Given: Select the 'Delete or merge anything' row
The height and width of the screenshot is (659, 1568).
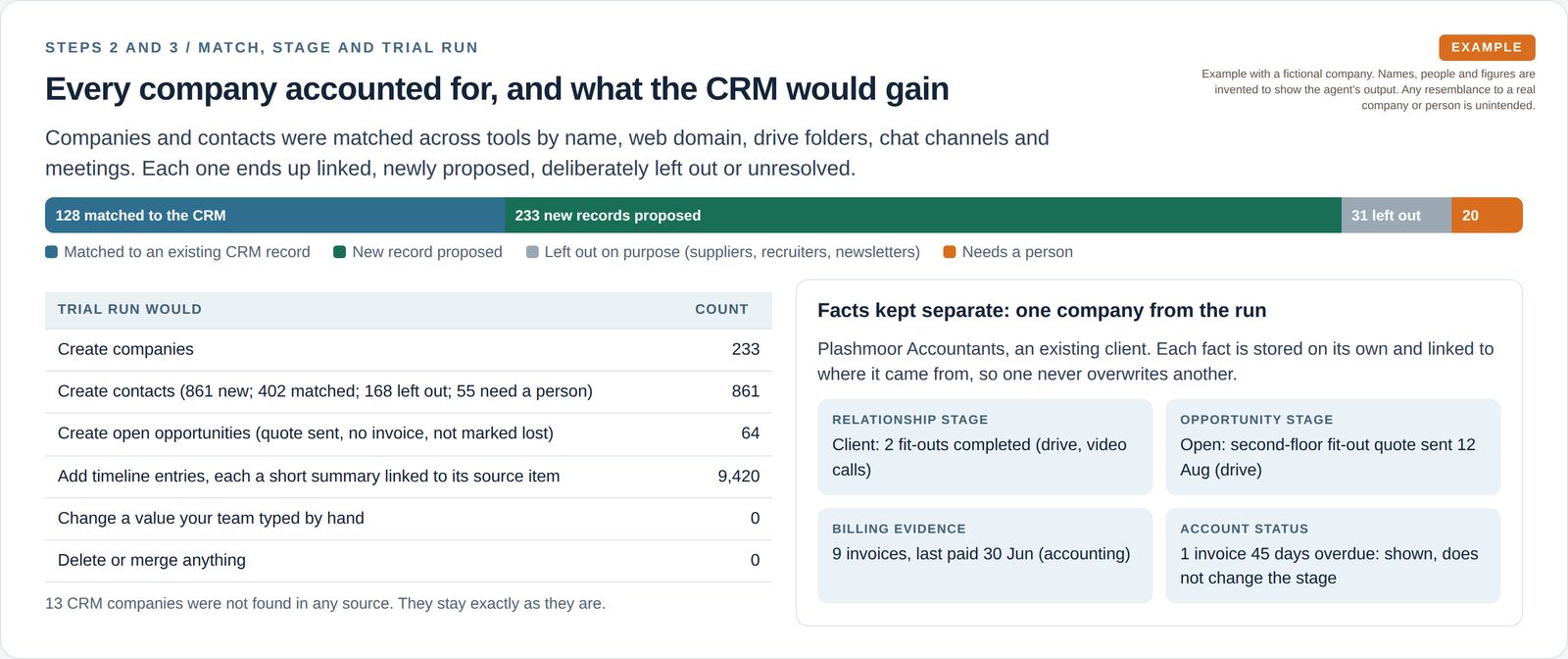Looking at the screenshot, I should 409,560.
